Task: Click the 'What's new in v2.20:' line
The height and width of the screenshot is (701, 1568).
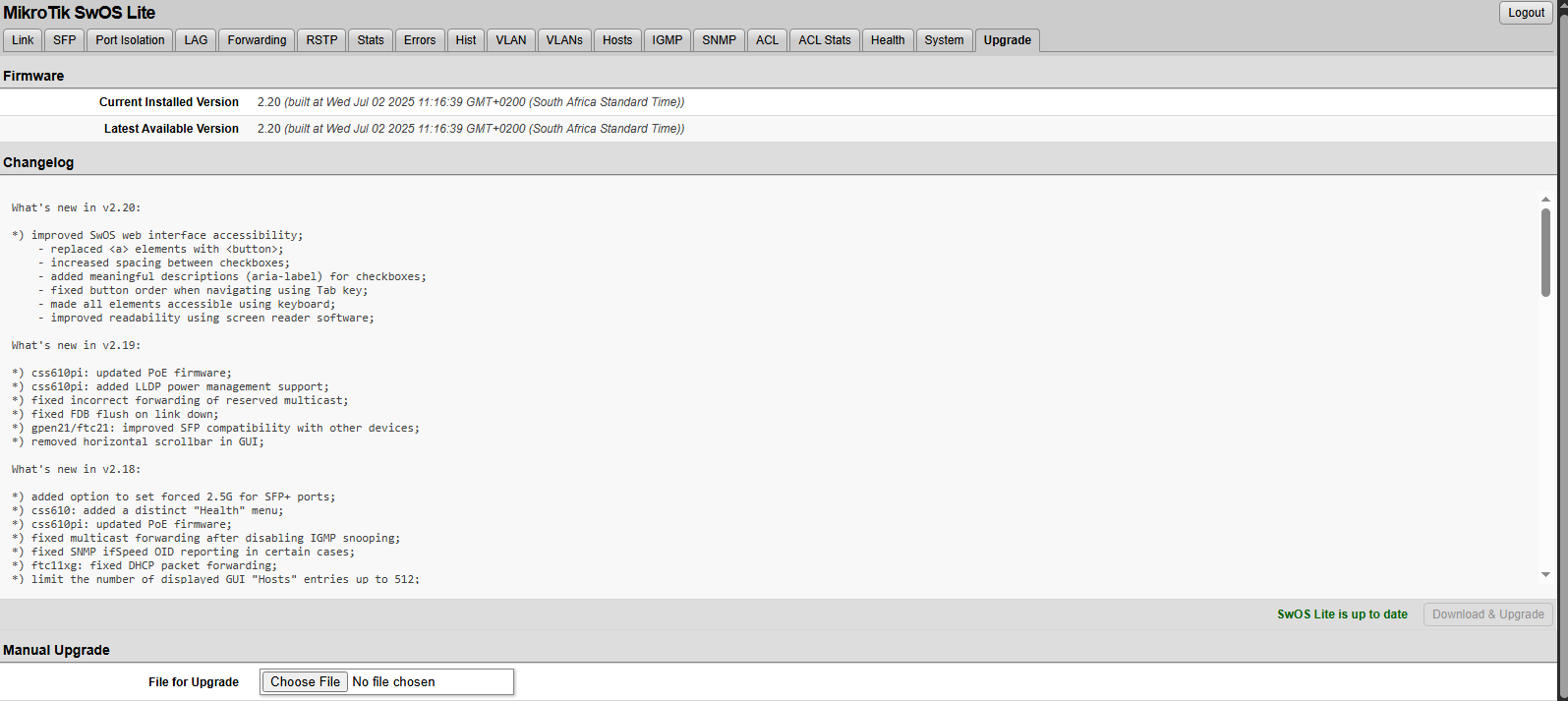Action: tap(76, 207)
